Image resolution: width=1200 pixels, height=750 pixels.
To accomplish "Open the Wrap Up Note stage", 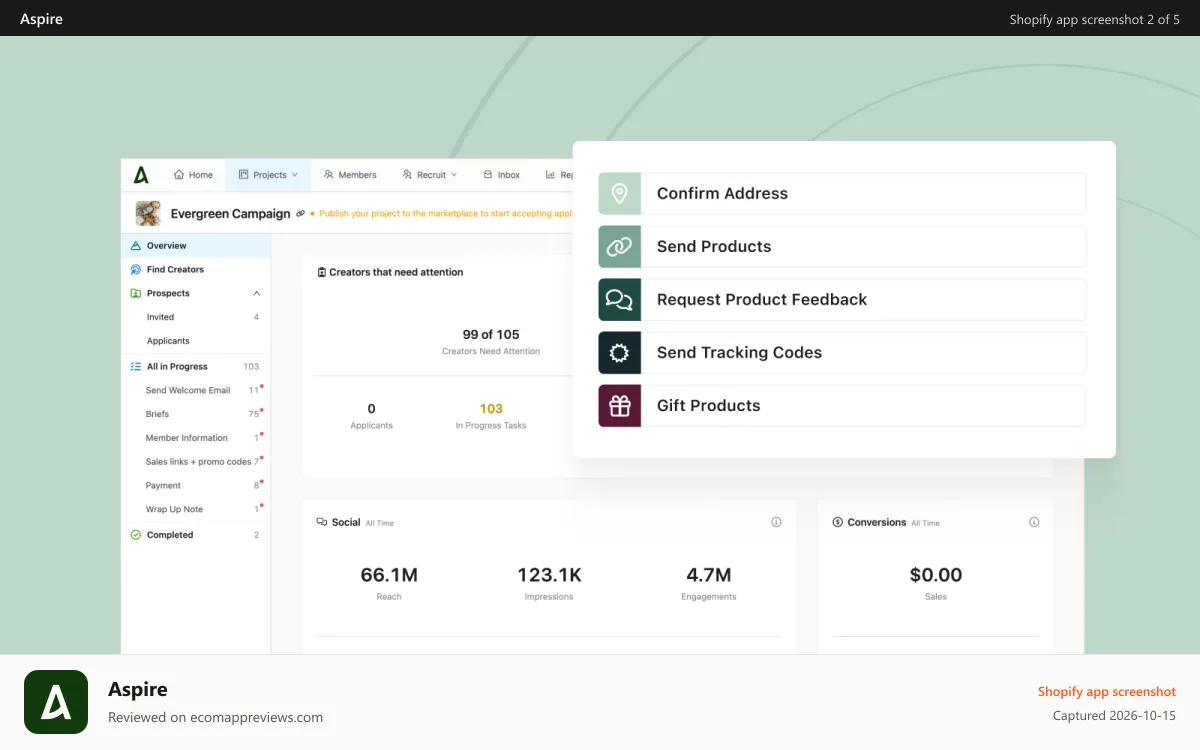I will tap(196, 509).
